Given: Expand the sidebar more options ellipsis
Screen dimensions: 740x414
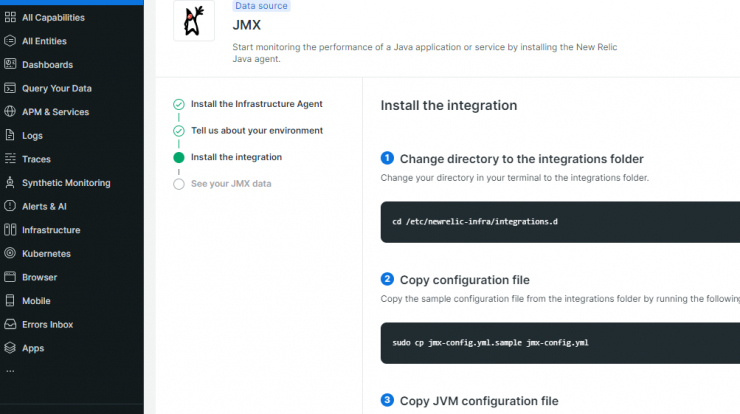Looking at the screenshot, I should [x=10, y=371].
